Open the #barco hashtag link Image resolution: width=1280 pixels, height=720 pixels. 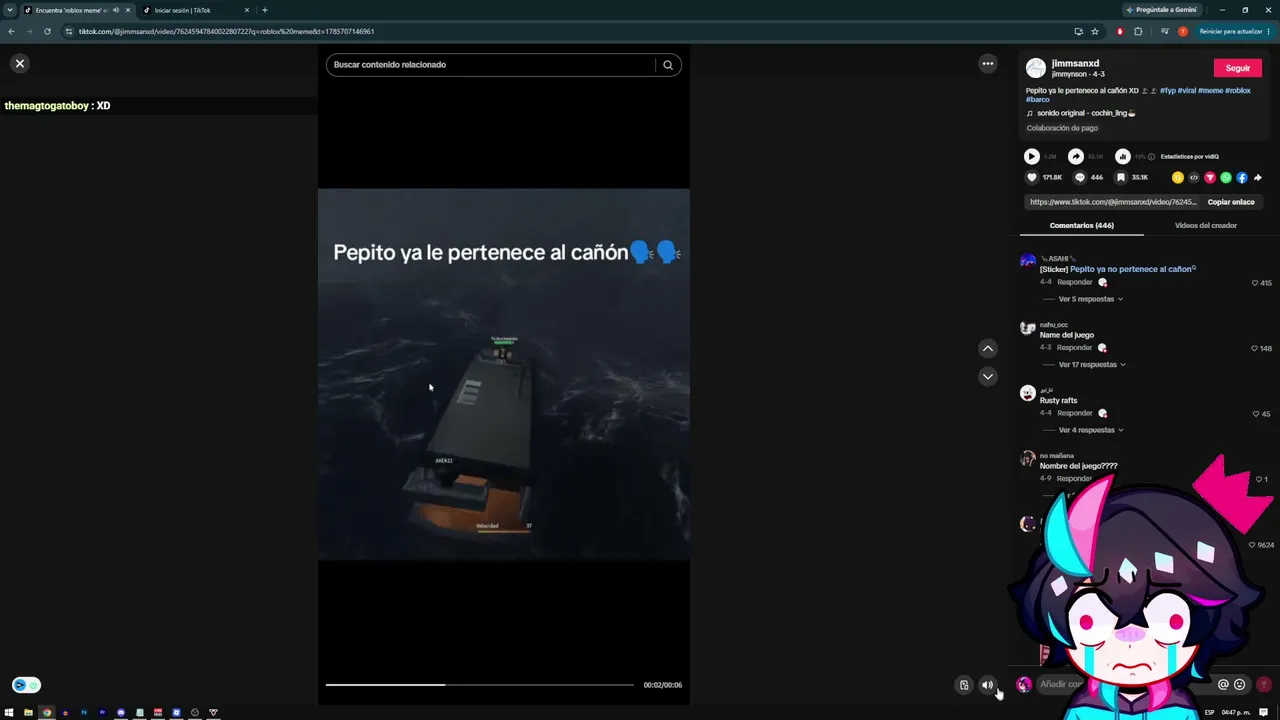(1038, 100)
